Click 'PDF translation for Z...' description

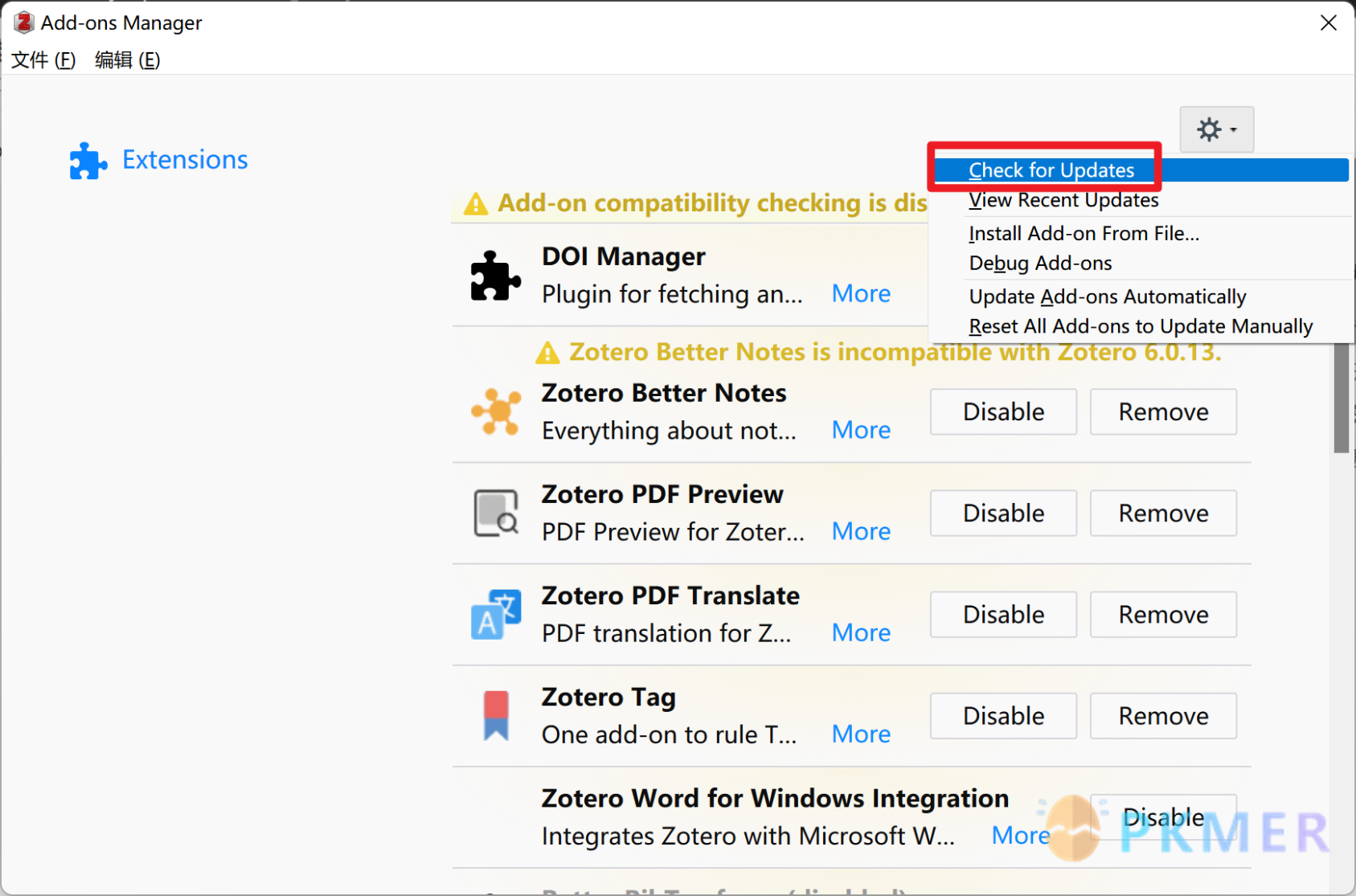[666, 633]
